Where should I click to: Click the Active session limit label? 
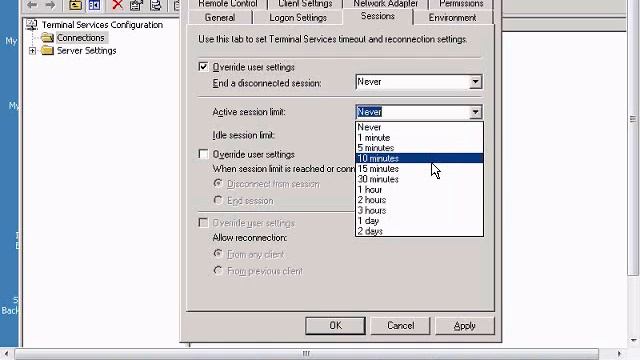pos(249,112)
